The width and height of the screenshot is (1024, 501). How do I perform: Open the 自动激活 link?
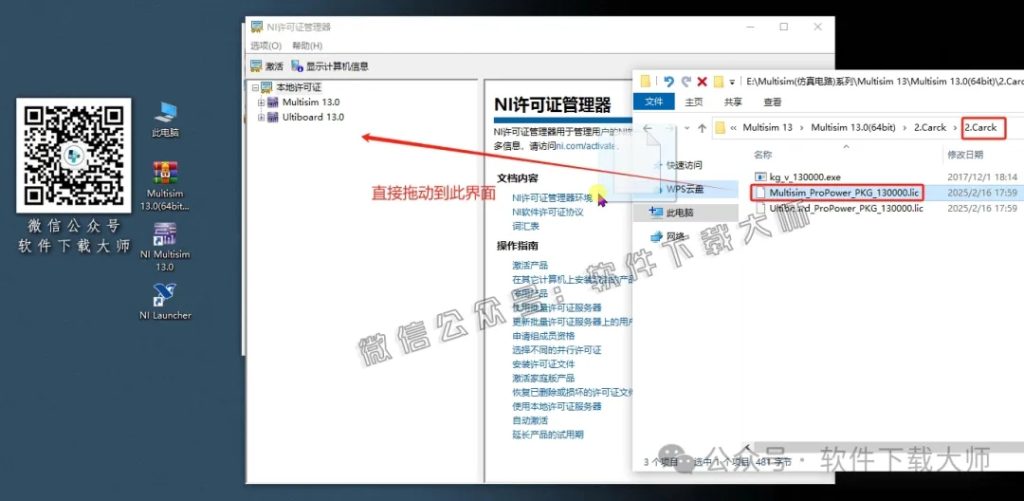tap(530, 421)
